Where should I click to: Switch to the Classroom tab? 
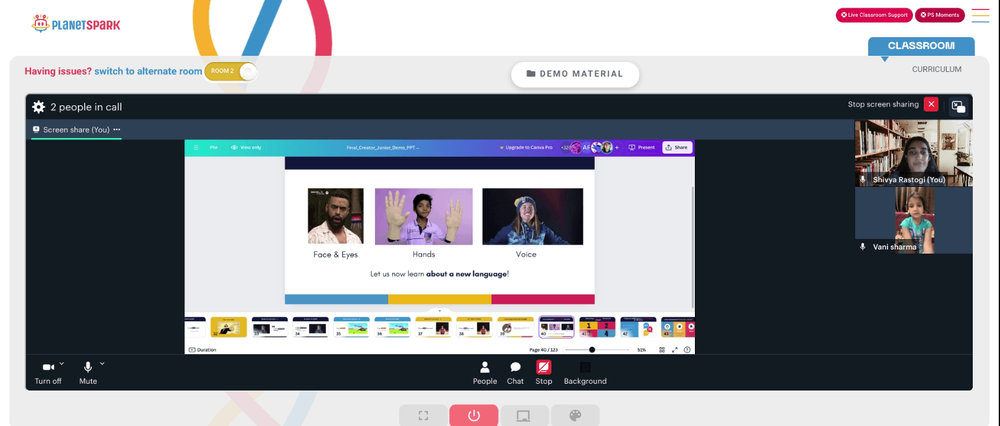(921, 46)
